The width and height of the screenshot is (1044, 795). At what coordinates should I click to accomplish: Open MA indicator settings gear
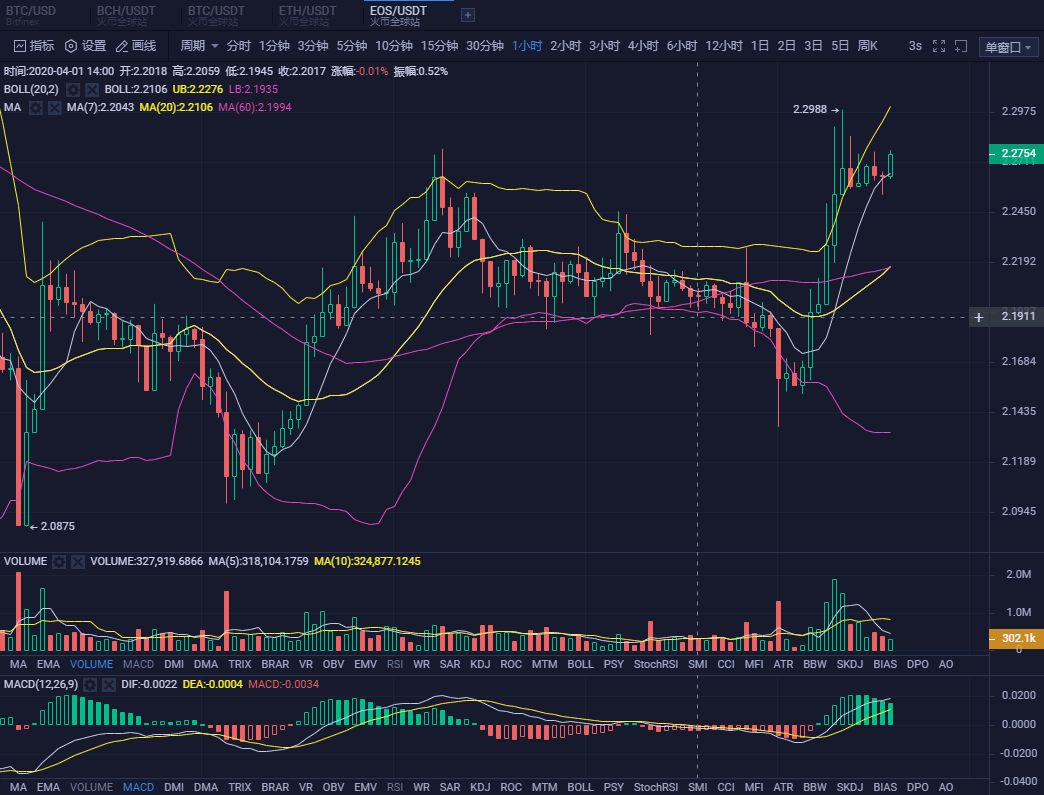pyautogui.click(x=36, y=107)
